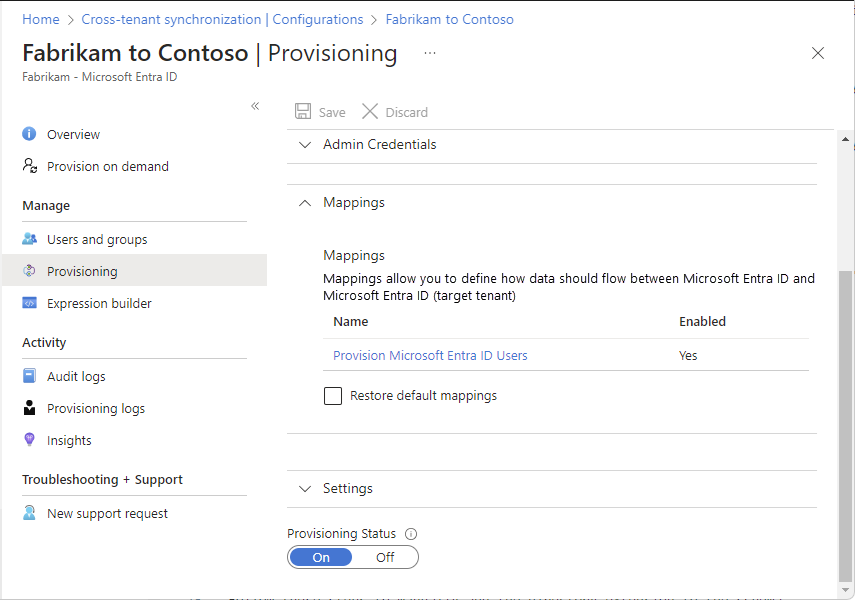The width and height of the screenshot is (855, 600).
Task: Open the ellipsis more options menu
Action: click(430, 53)
